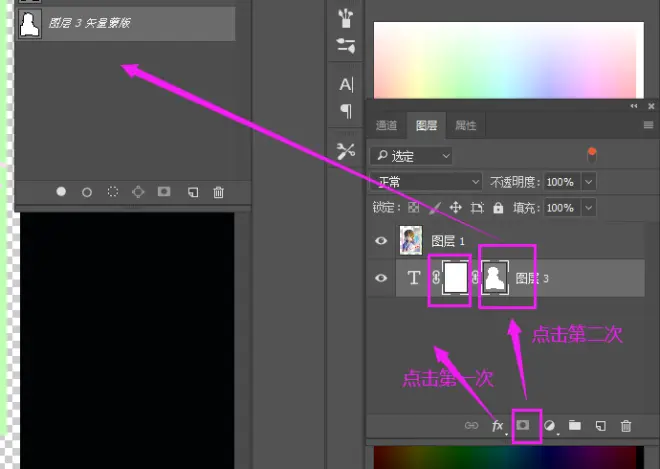The height and width of the screenshot is (469, 660).
Task: Add layer mask button in Layers panel
Action: click(x=523, y=425)
